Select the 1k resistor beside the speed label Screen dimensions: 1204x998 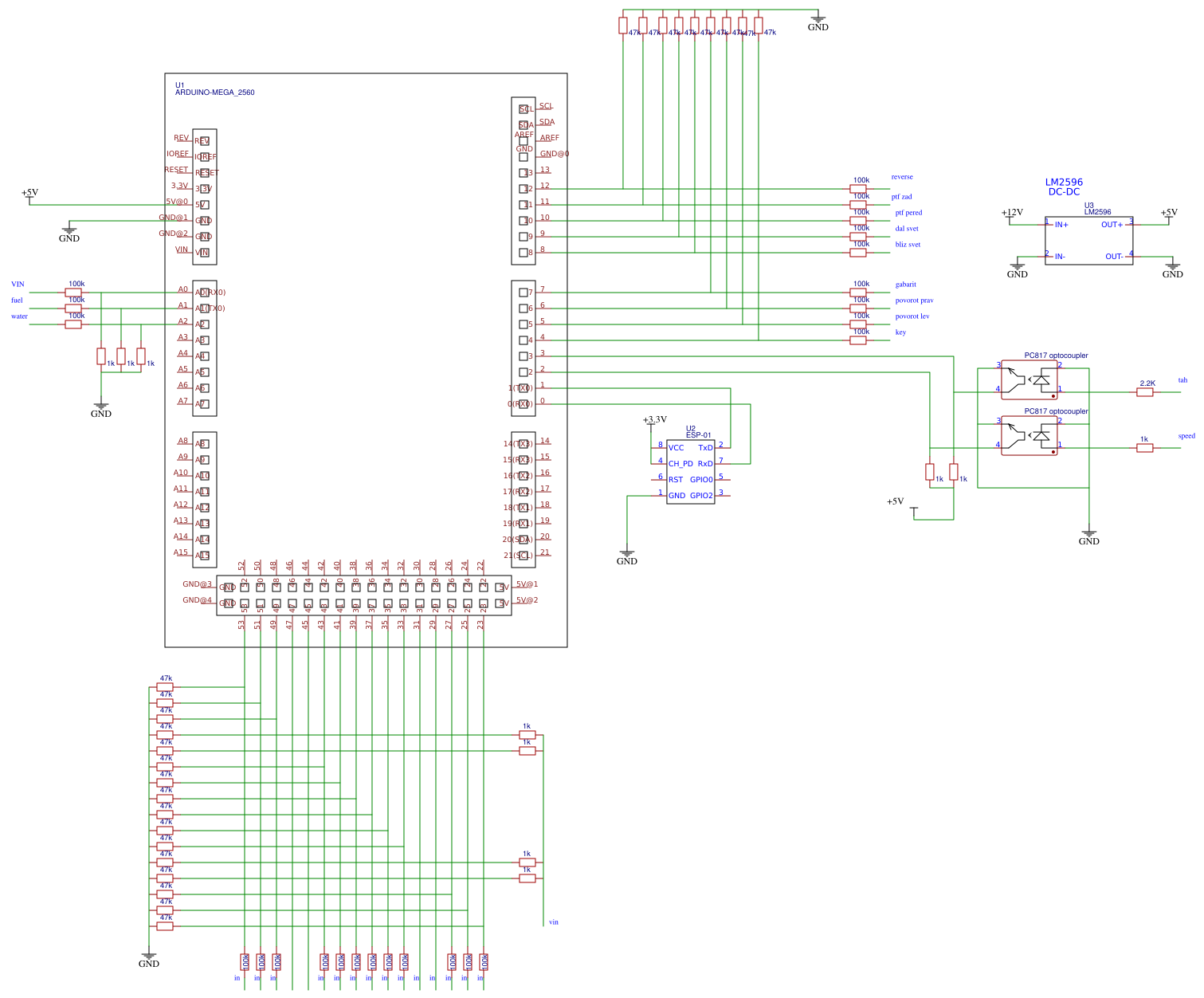point(1146,447)
